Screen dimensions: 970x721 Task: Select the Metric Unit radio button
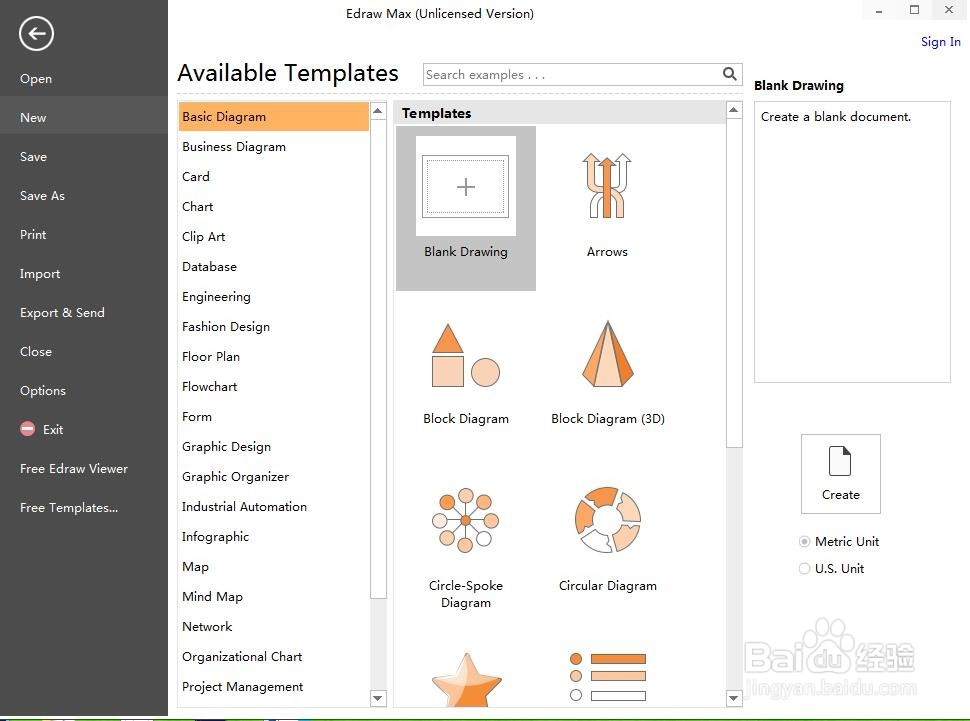coord(804,542)
